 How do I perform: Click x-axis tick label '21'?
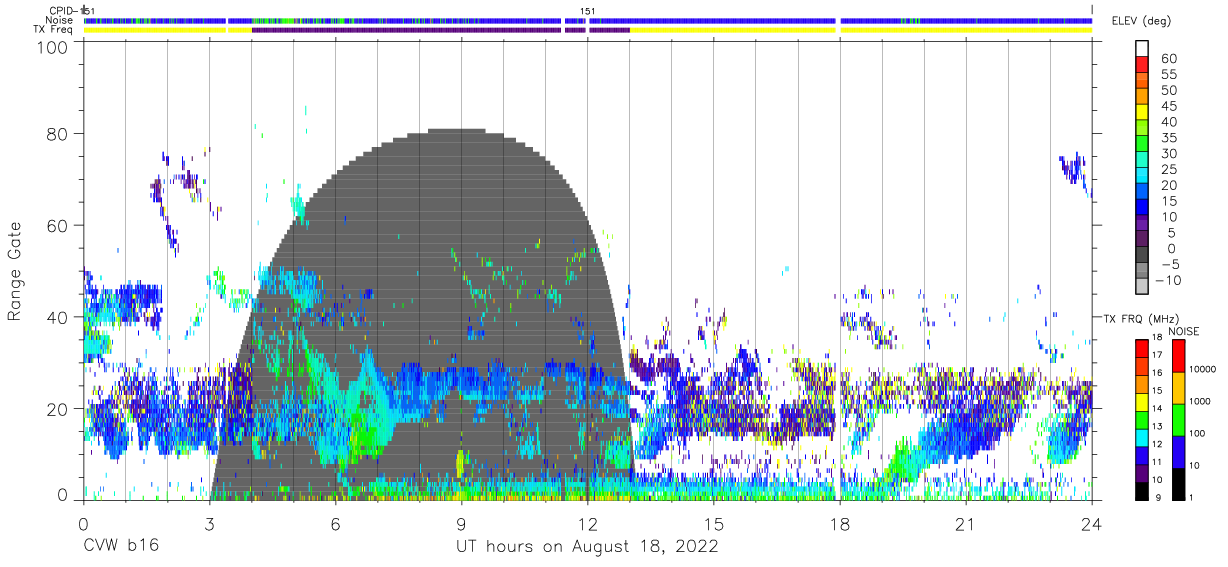point(966,523)
